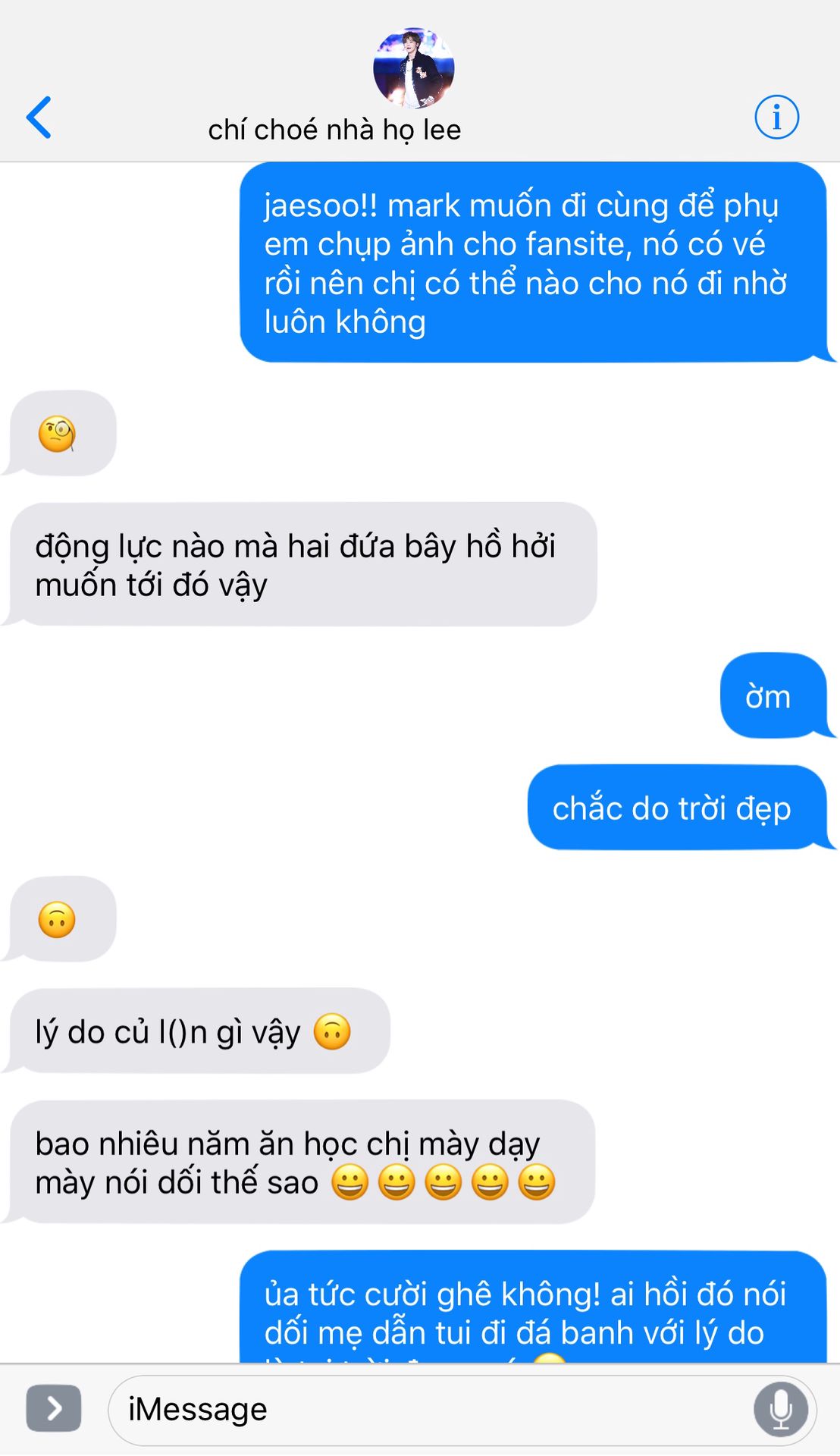
Task: Open the contact info icon
Action: coord(776,118)
